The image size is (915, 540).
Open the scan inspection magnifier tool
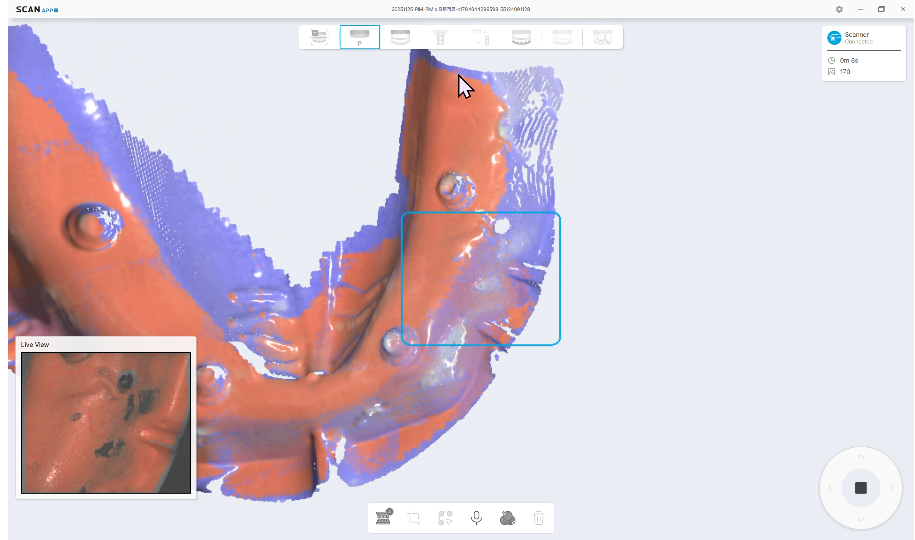(x=601, y=38)
